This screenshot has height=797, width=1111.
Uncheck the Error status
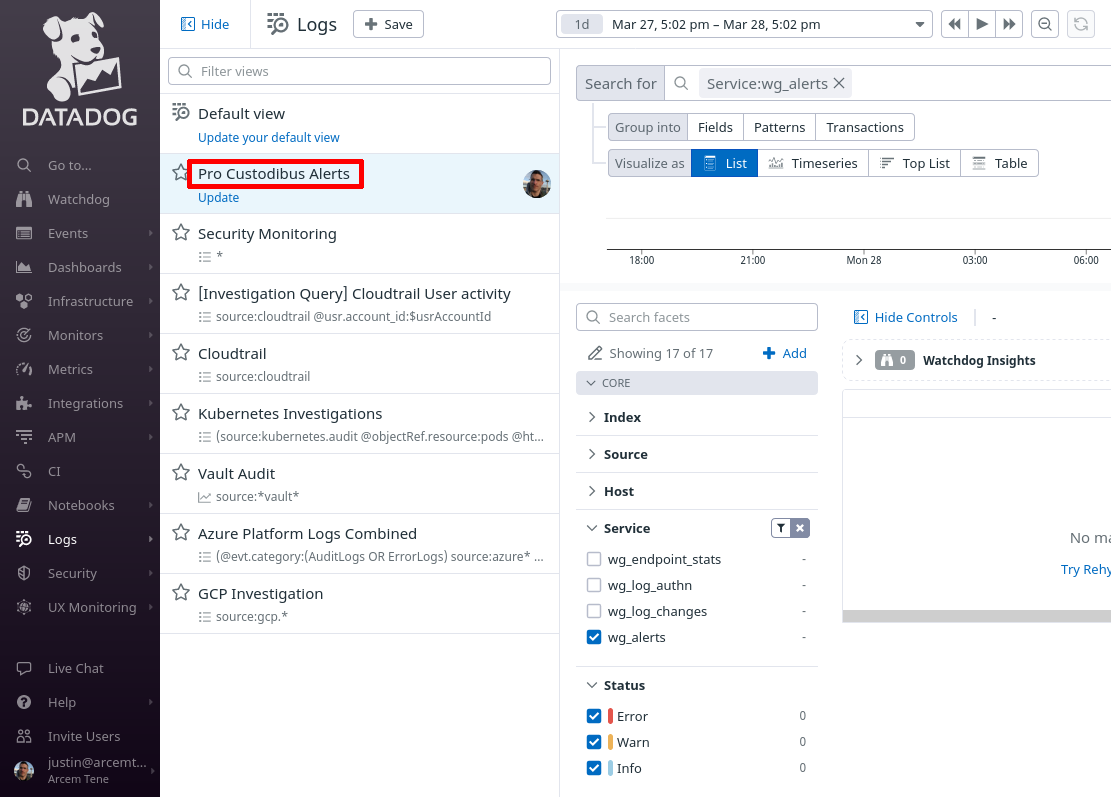click(594, 716)
